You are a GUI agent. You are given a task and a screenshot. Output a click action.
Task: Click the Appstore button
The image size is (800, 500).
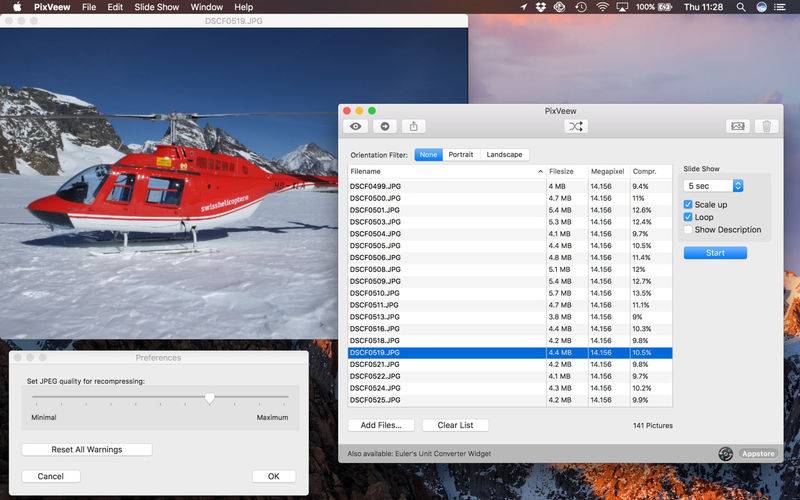point(758,454)
